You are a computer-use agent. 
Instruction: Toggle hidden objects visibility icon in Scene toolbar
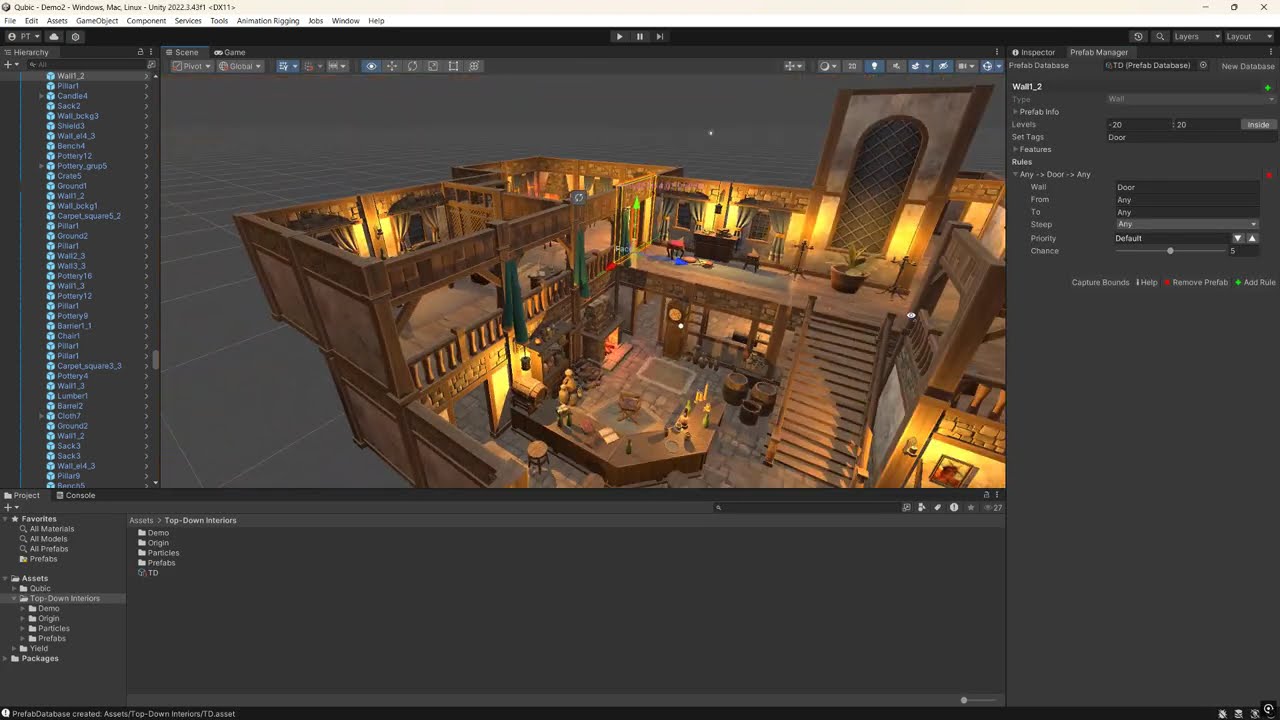[943, 66]
